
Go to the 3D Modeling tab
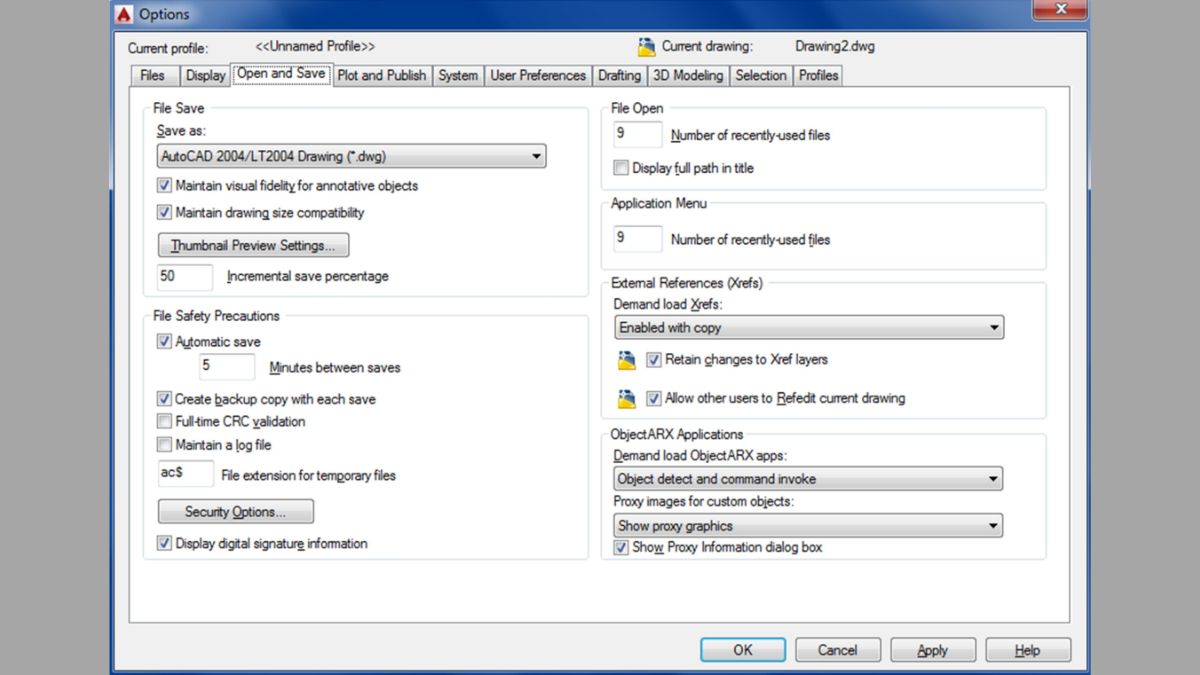687,75
